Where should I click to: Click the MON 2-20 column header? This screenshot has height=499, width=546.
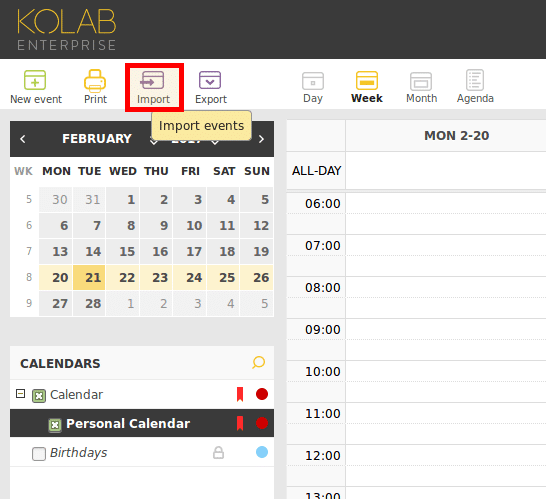tap(457, 135)
